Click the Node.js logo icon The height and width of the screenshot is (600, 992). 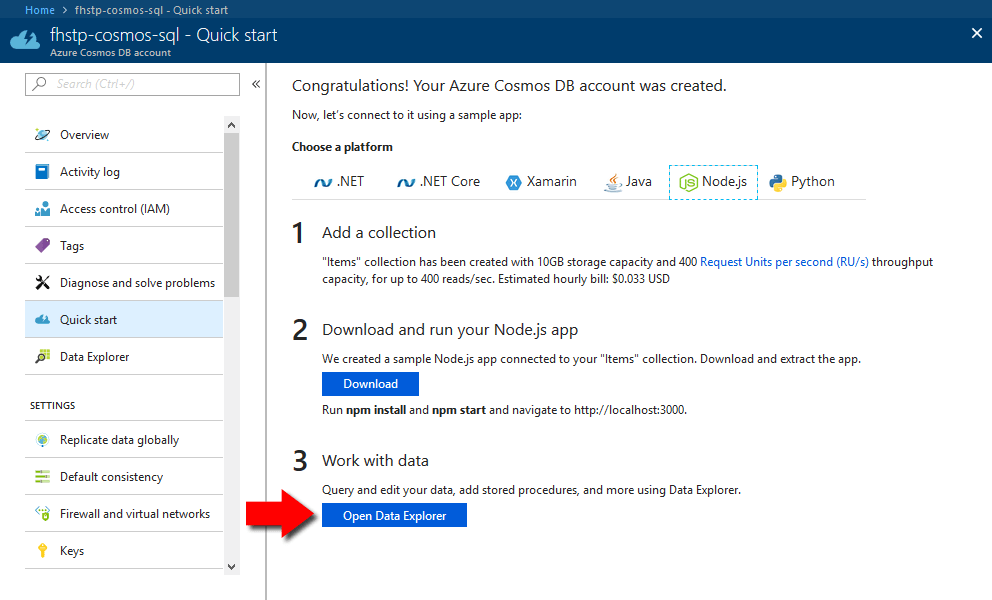688,182
